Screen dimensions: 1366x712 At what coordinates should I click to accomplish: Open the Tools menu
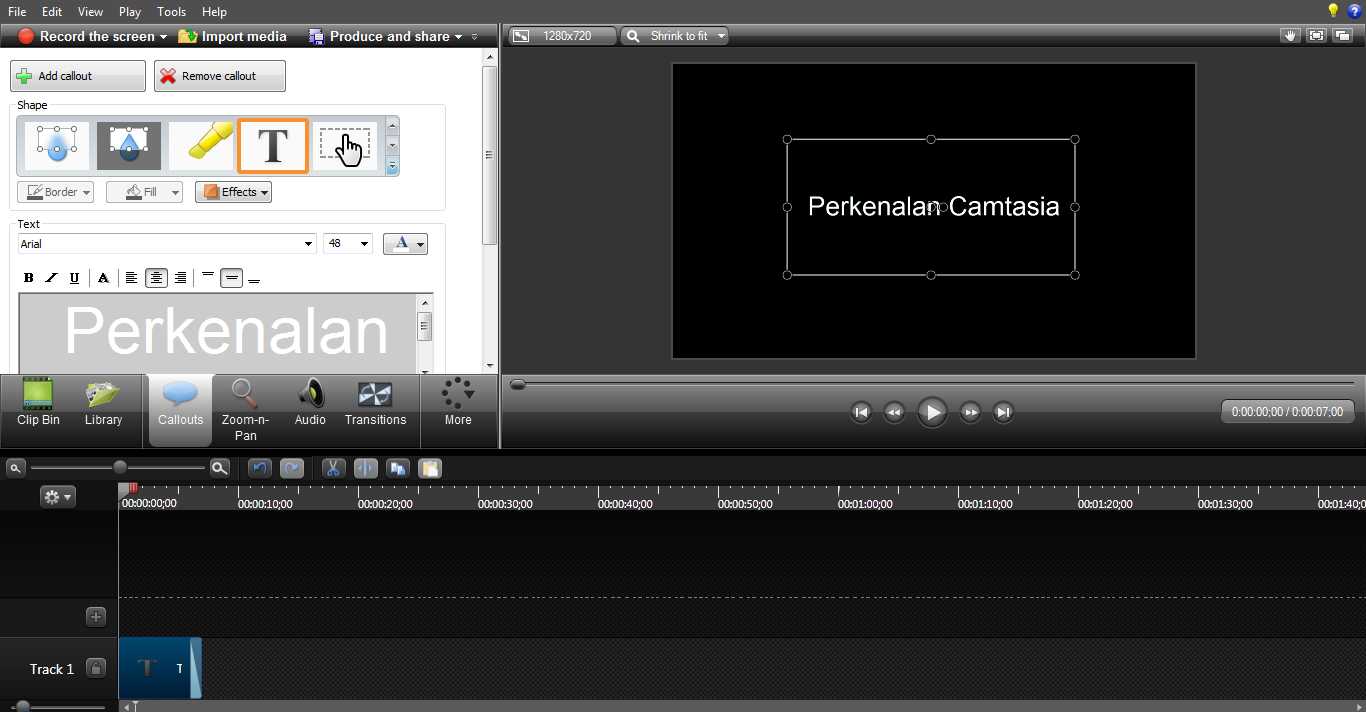point(171,11)
